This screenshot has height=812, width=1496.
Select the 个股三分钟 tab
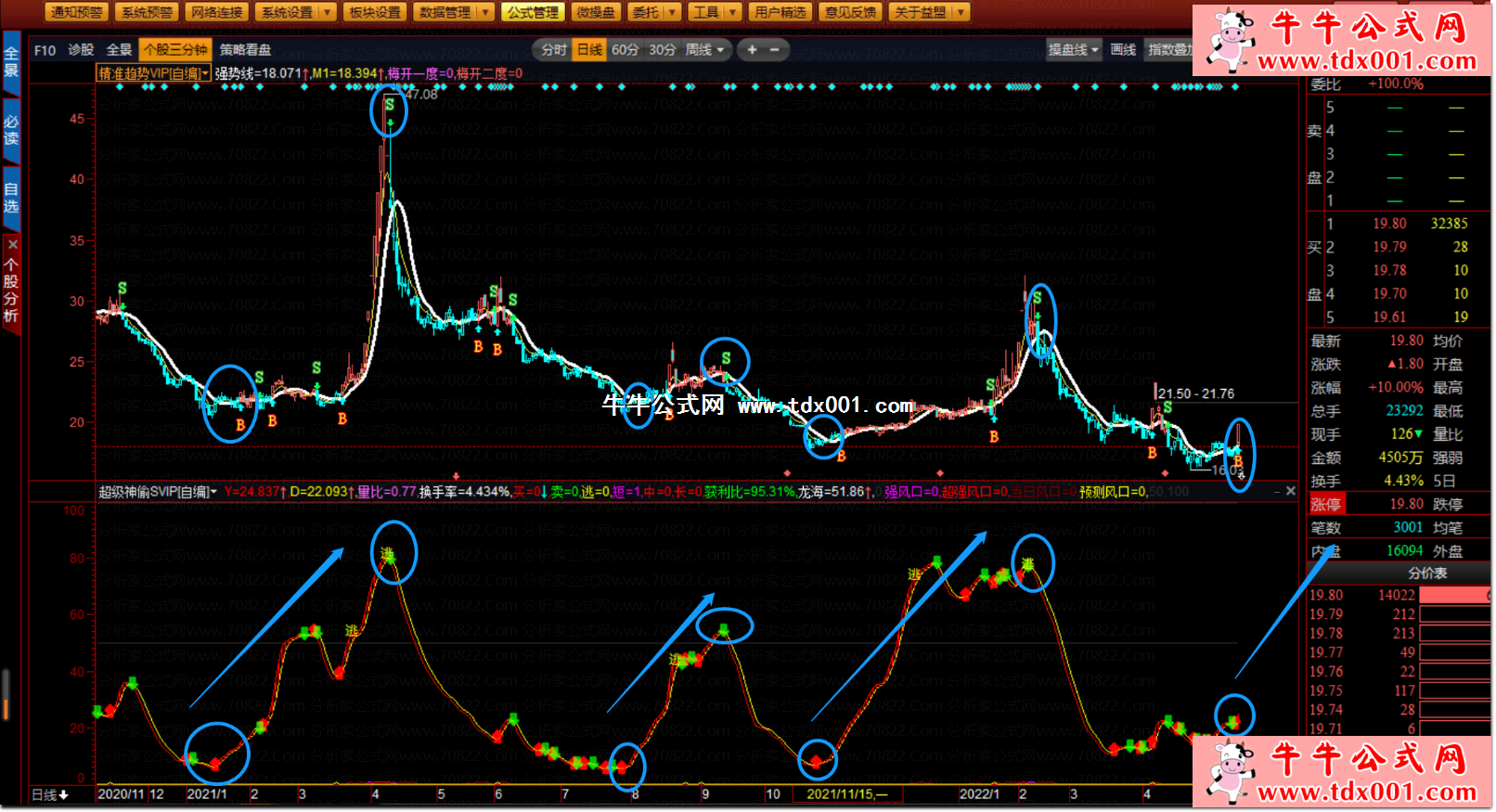point(175,50)
